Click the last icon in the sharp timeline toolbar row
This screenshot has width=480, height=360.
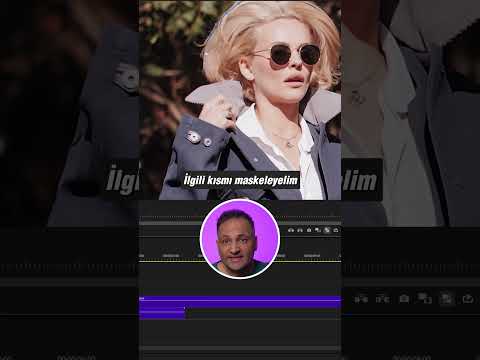point(336,230)
